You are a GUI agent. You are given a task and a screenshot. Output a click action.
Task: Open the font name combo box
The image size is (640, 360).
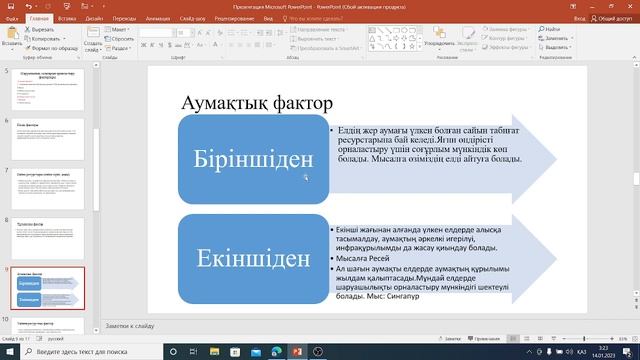pyautogui.click(x=158, y=33)
